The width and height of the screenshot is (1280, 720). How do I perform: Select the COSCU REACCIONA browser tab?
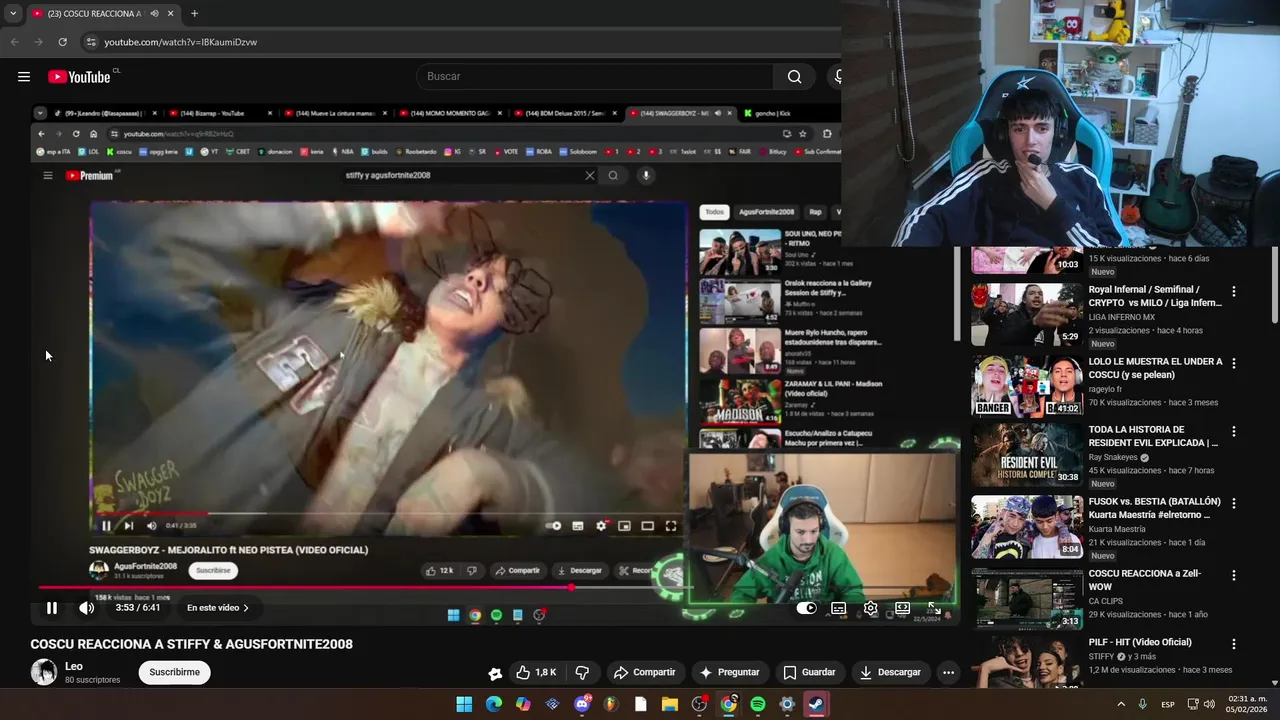[x=97, y=14]
